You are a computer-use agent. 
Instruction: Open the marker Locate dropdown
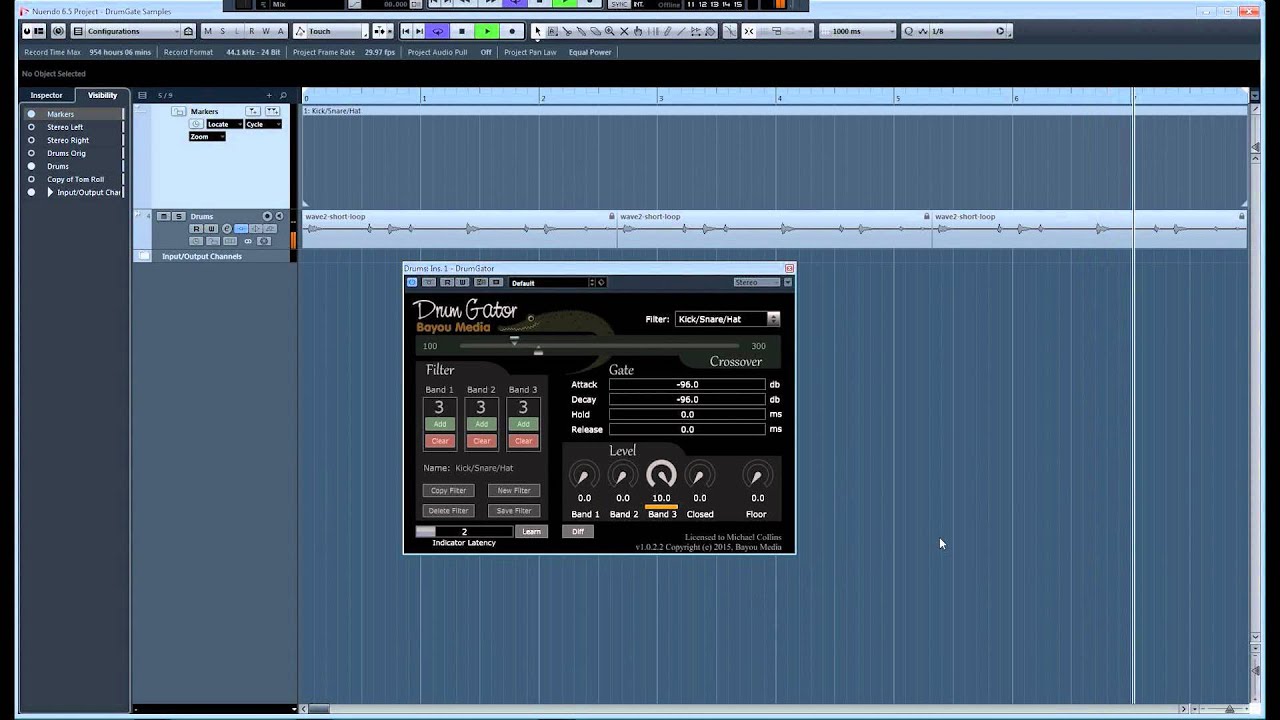tap(224, 124)
